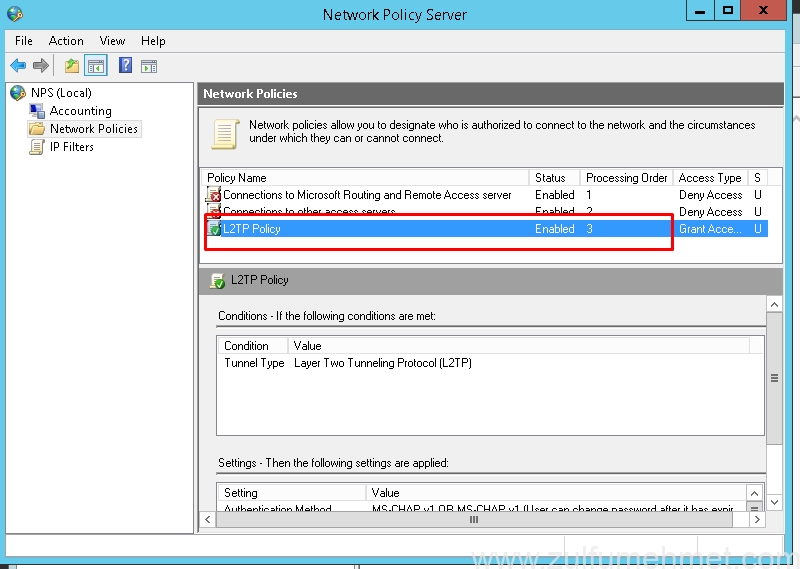Click the Back arrow toolbar icon
The height and width of the screenshot is (569, 800).
(x=18, y=65)
